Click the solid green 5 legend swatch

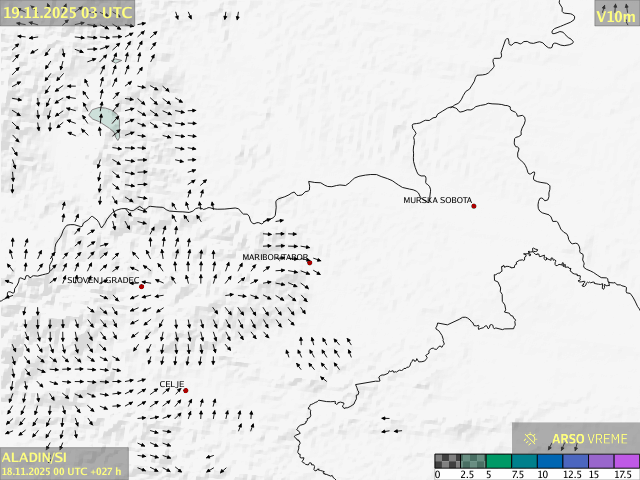pyautogui.click(x=499, y=461)
